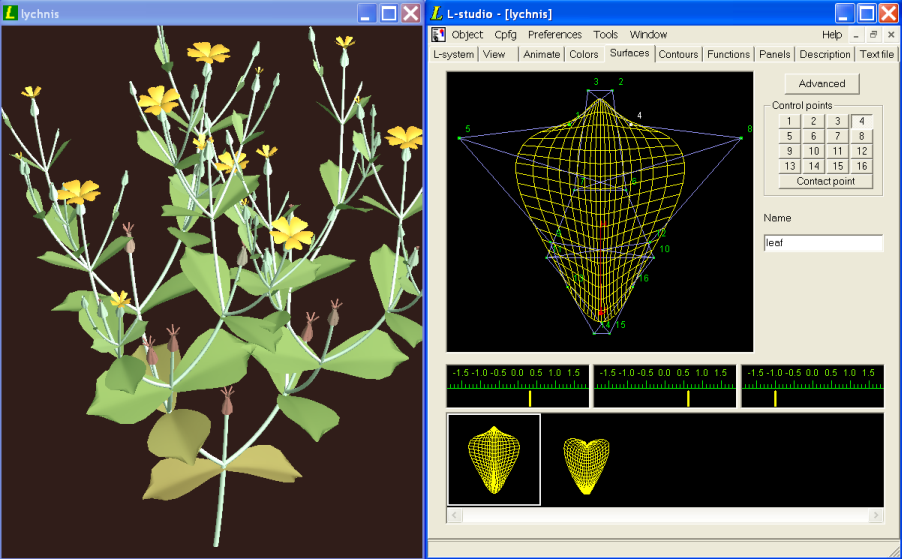Click the Name field containing leaf

coord(823,243)
